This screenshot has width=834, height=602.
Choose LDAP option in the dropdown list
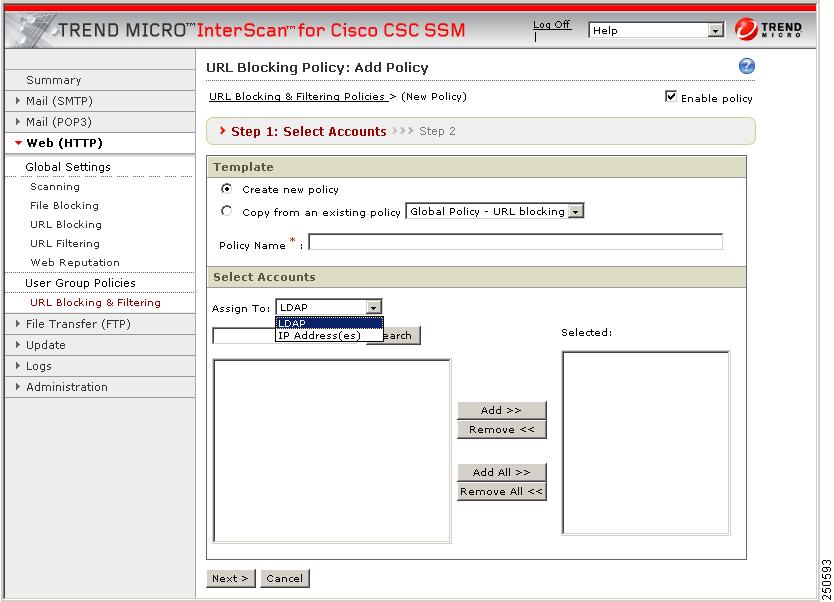pos(329,323)
